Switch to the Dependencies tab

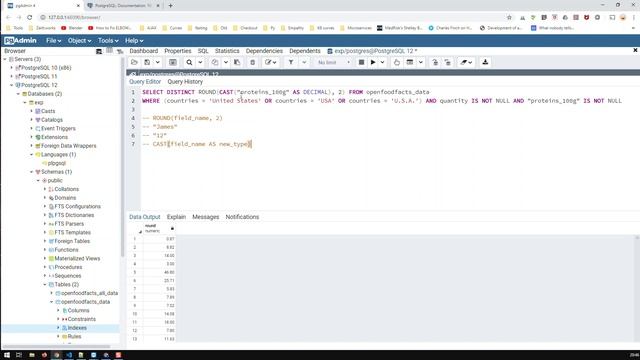pyautogui.click(x=264, y=51)
